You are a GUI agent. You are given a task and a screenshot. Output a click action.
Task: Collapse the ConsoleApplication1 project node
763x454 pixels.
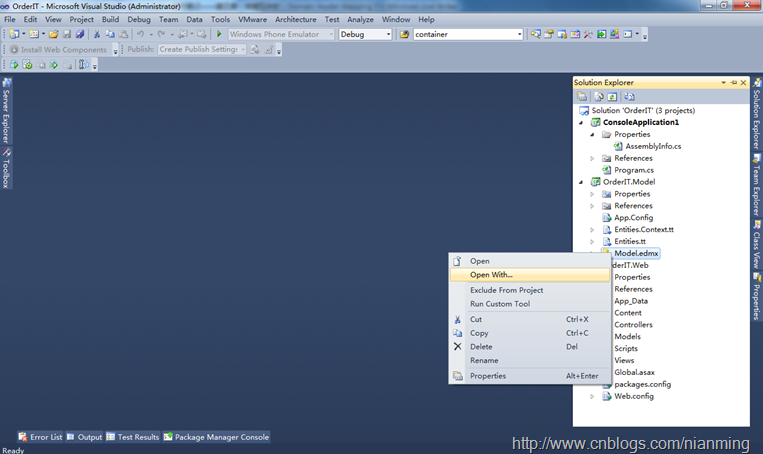pyautogui.click(x=581, y=123)
